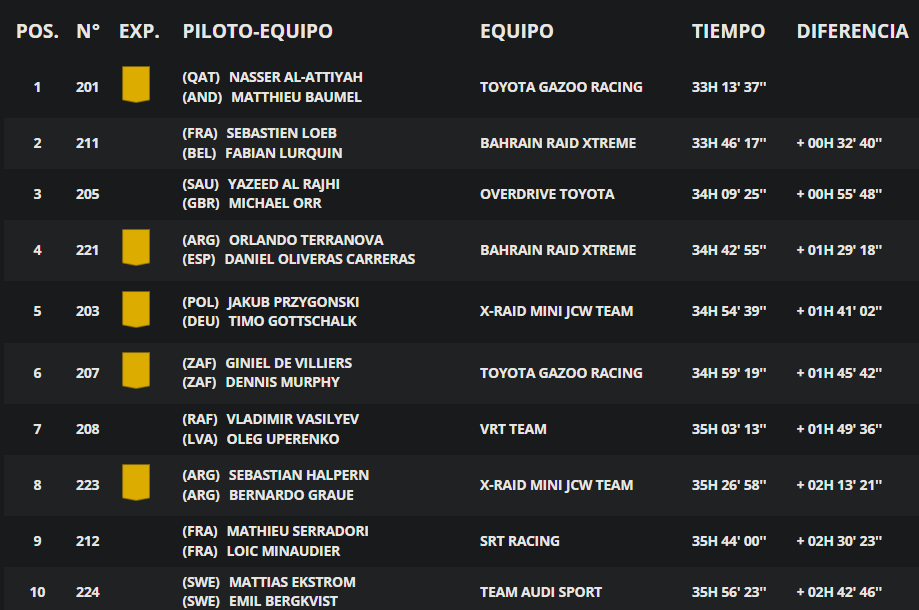Open the VRT Team entry
Screen dimensions: 919x610
[x=513, y=429]
